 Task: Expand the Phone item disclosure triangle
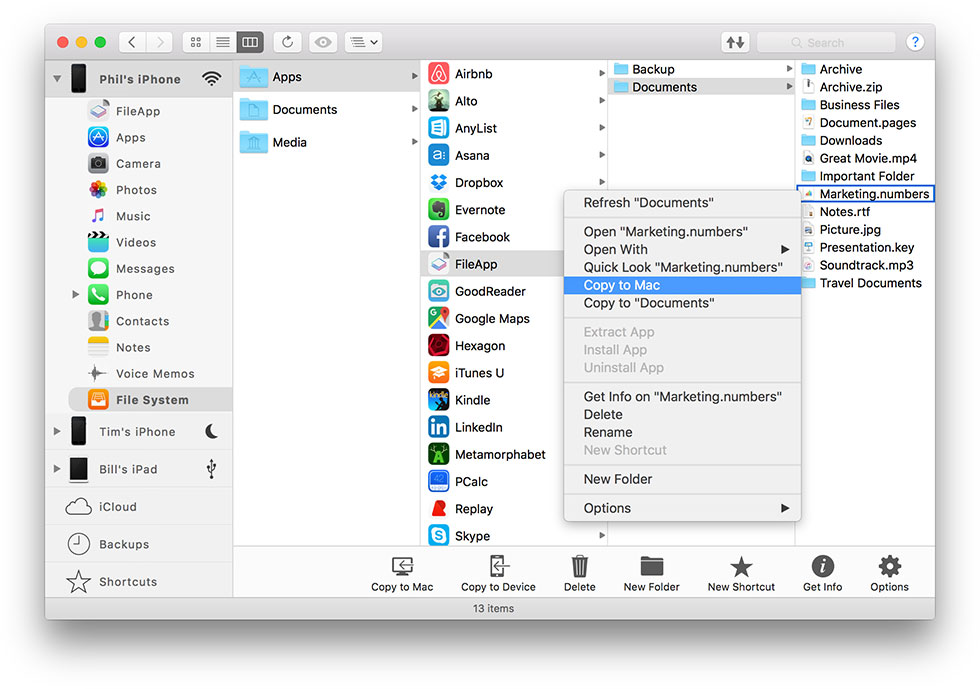point(76,295)
